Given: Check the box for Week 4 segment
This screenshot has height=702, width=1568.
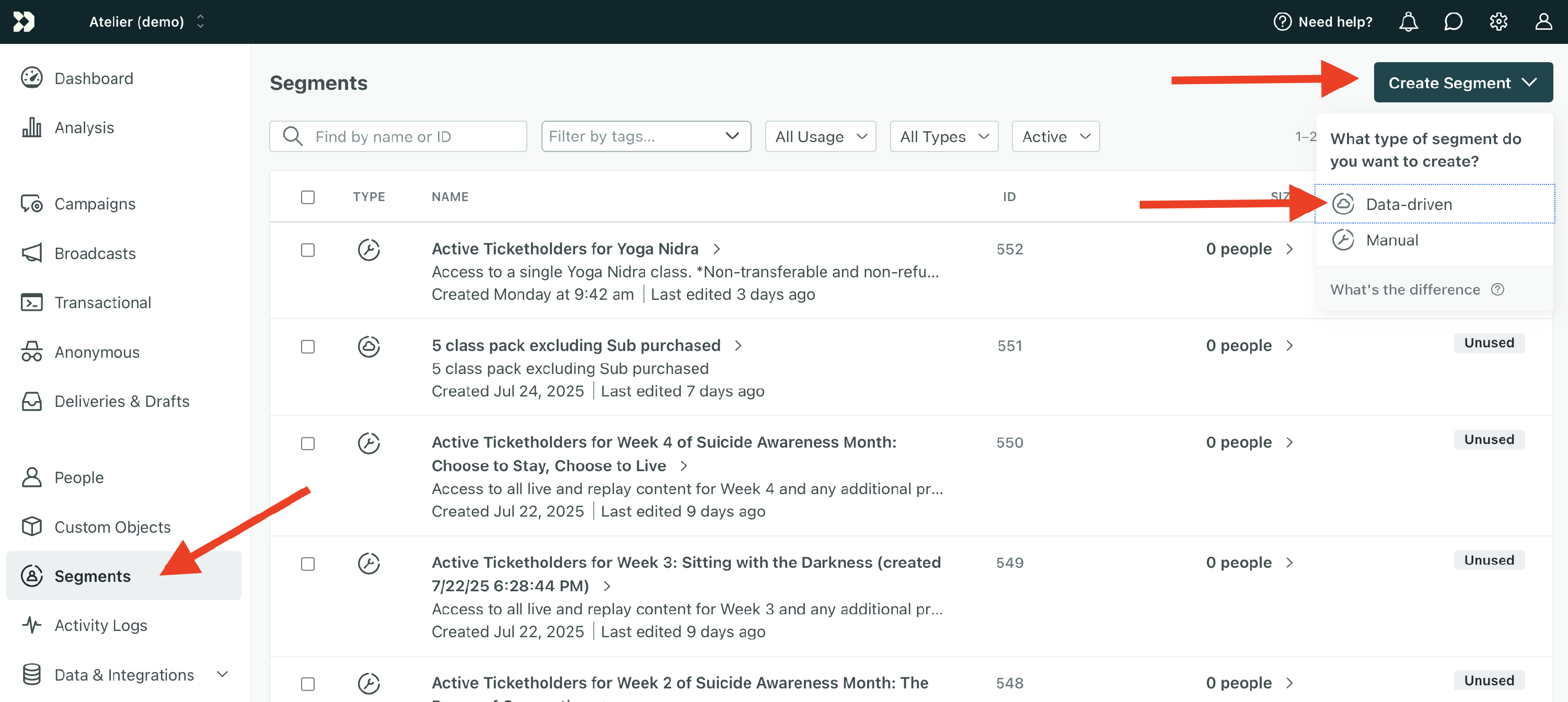Looking at the screenshot, I should click(x=308, y=443).
